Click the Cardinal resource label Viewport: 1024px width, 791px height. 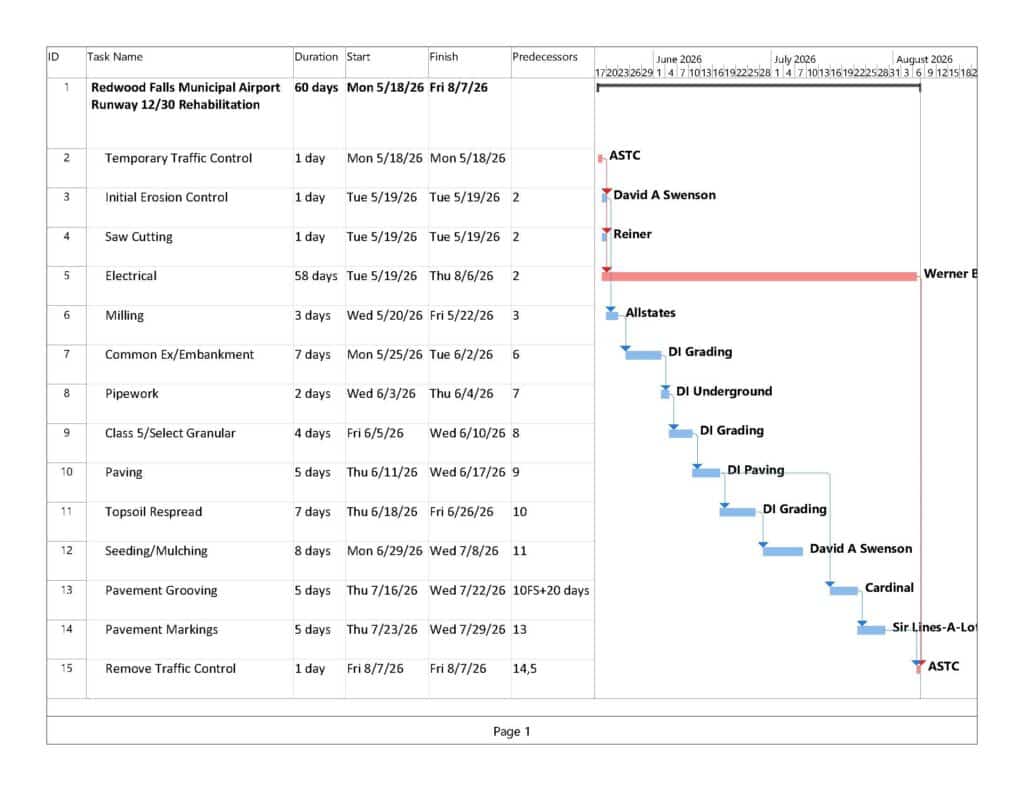pos(889,588)
